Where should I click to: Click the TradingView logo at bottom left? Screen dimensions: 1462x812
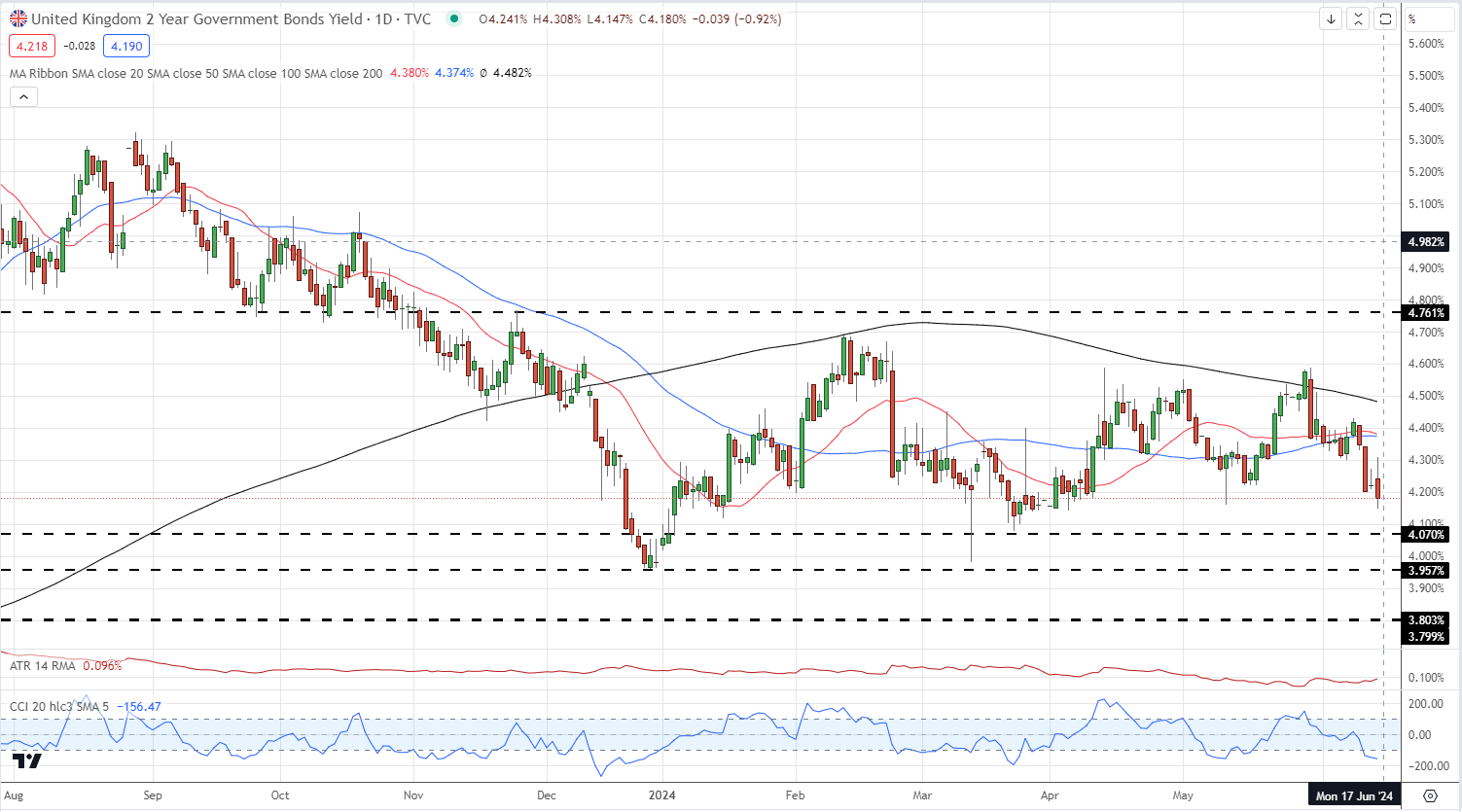(x=28, y=761)
